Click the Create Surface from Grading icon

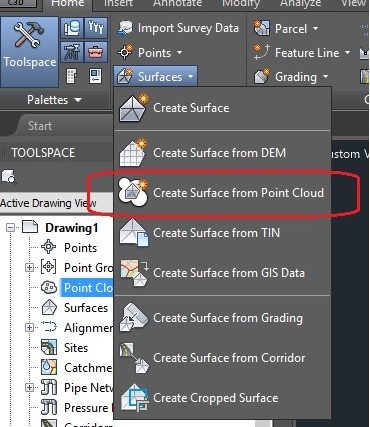(134, 318)
